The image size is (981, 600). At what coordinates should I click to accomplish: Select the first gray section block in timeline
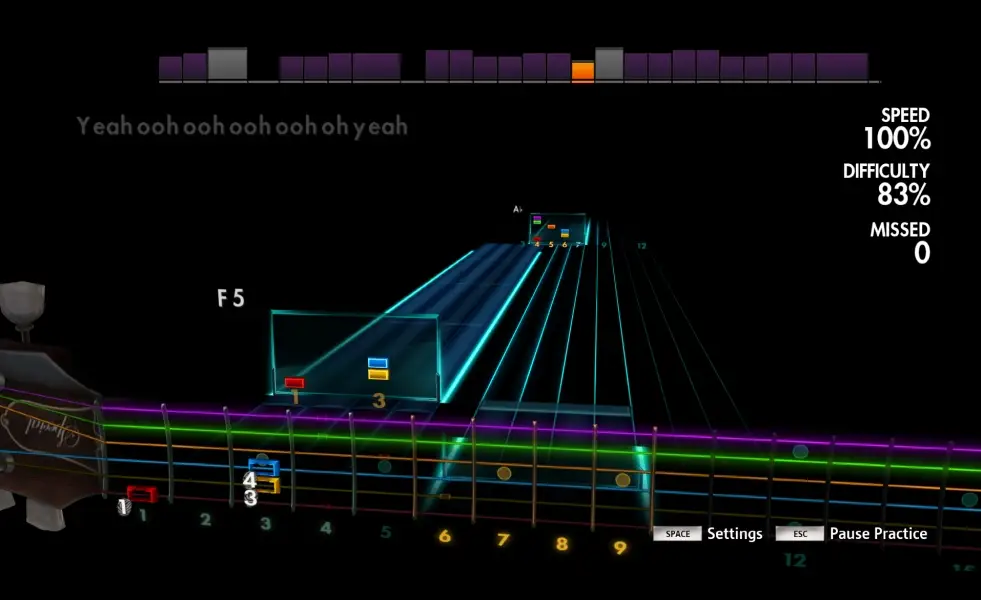point(227,64)
